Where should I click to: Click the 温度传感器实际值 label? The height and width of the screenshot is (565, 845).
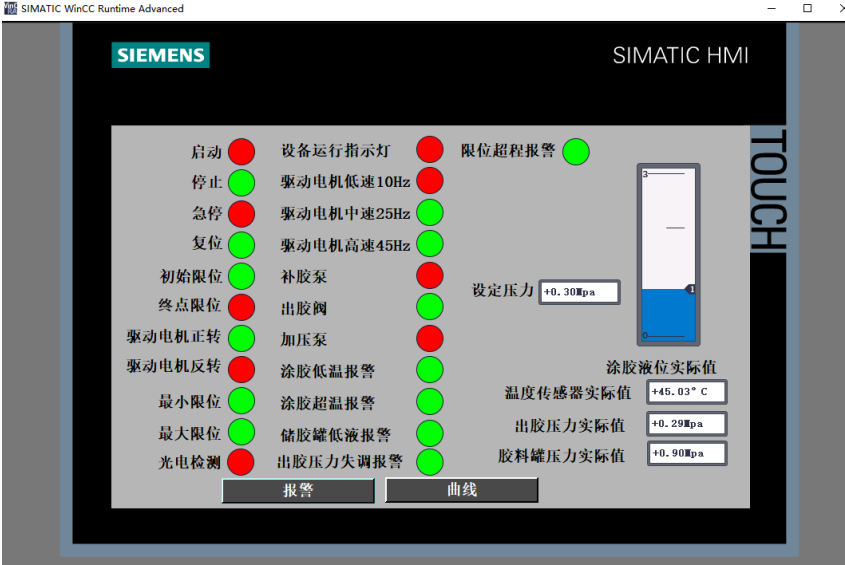567,392
